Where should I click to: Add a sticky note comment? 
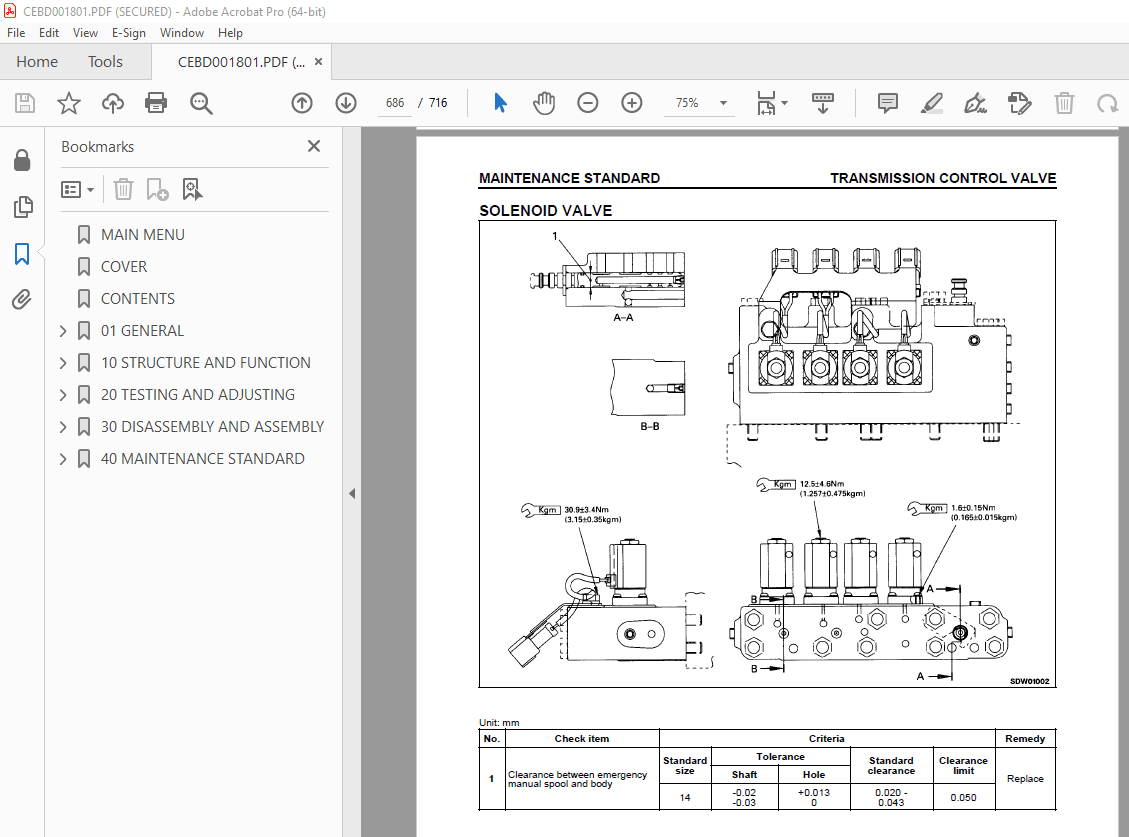[x=887, y=103]
